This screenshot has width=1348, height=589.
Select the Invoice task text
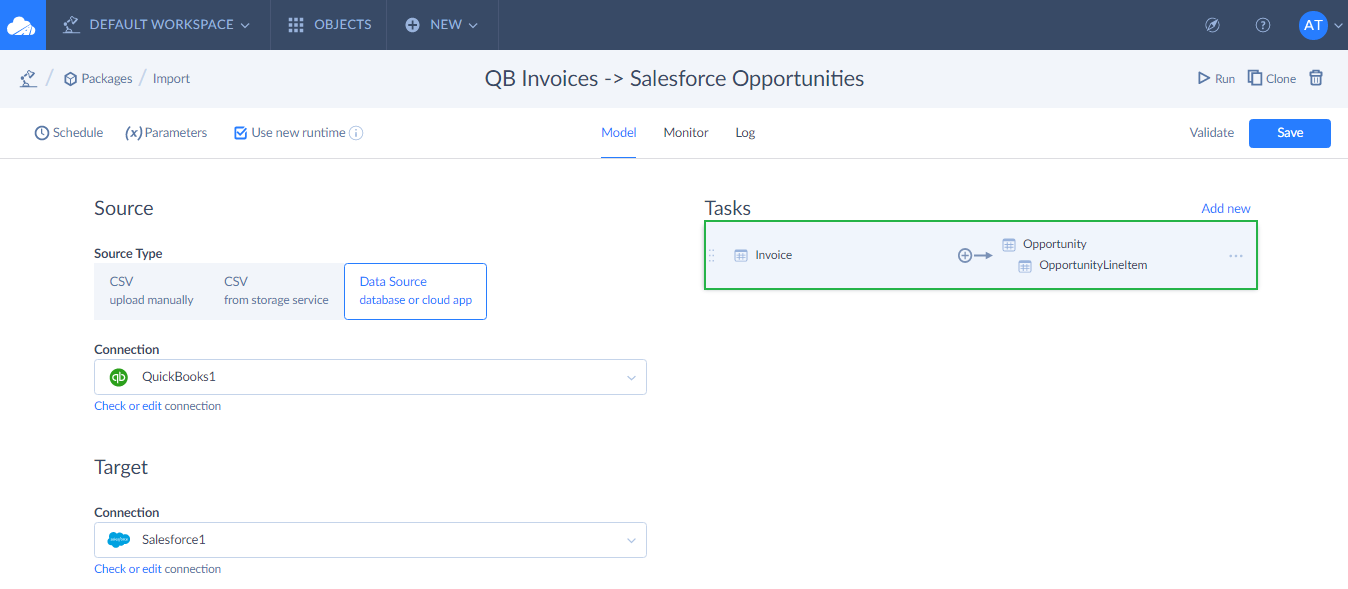pyautogui.click(x=774, y=255)
